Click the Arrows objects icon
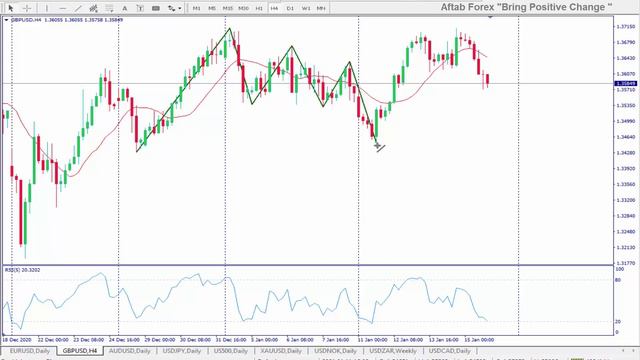The image size is (640, 360). coord(171,8)
